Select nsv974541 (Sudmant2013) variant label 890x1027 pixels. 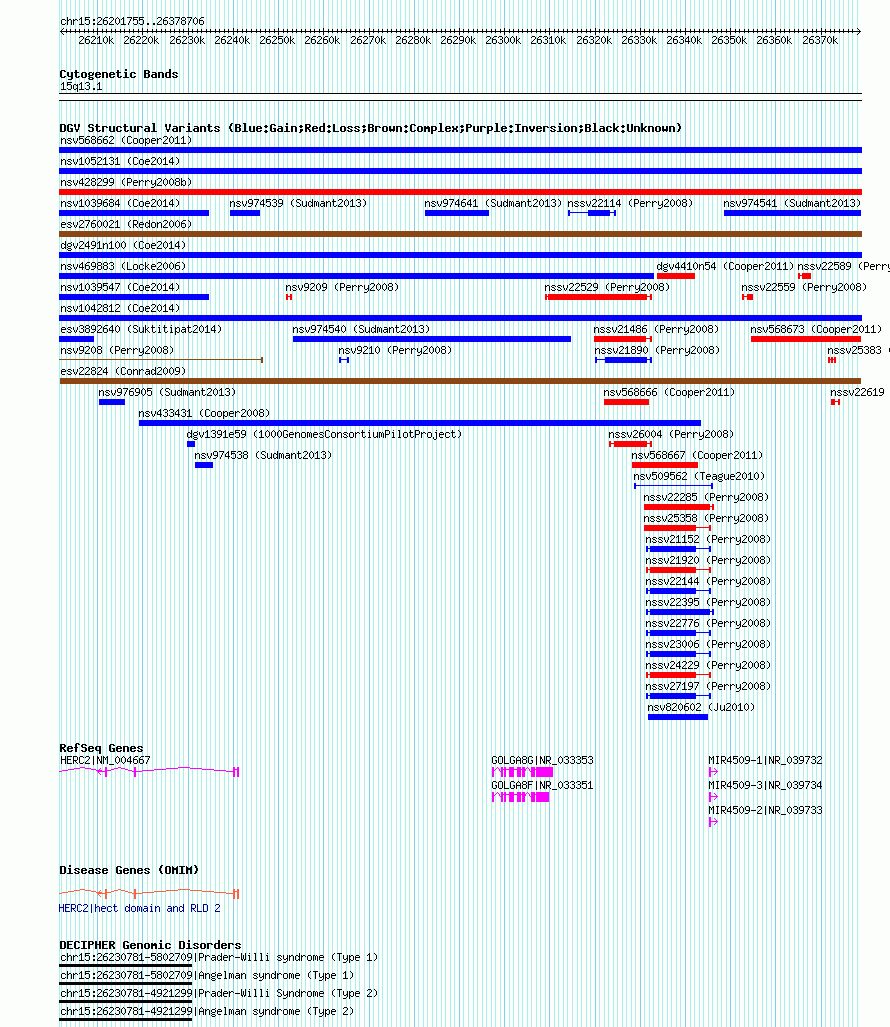tap(792, 203)
